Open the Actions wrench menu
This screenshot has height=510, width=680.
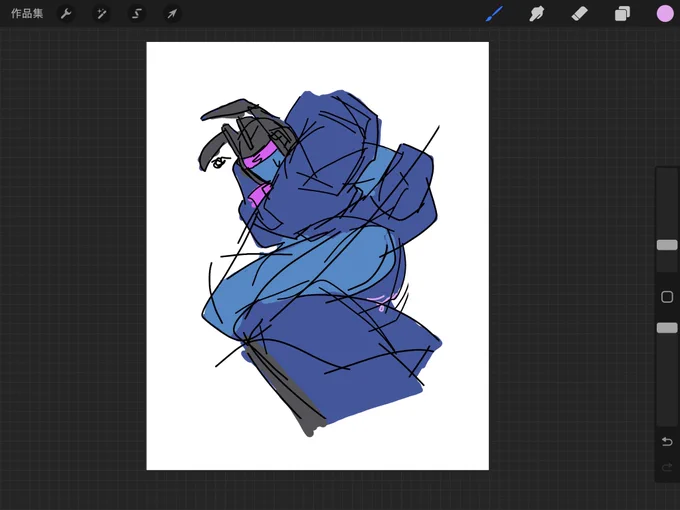click(66, 14)
